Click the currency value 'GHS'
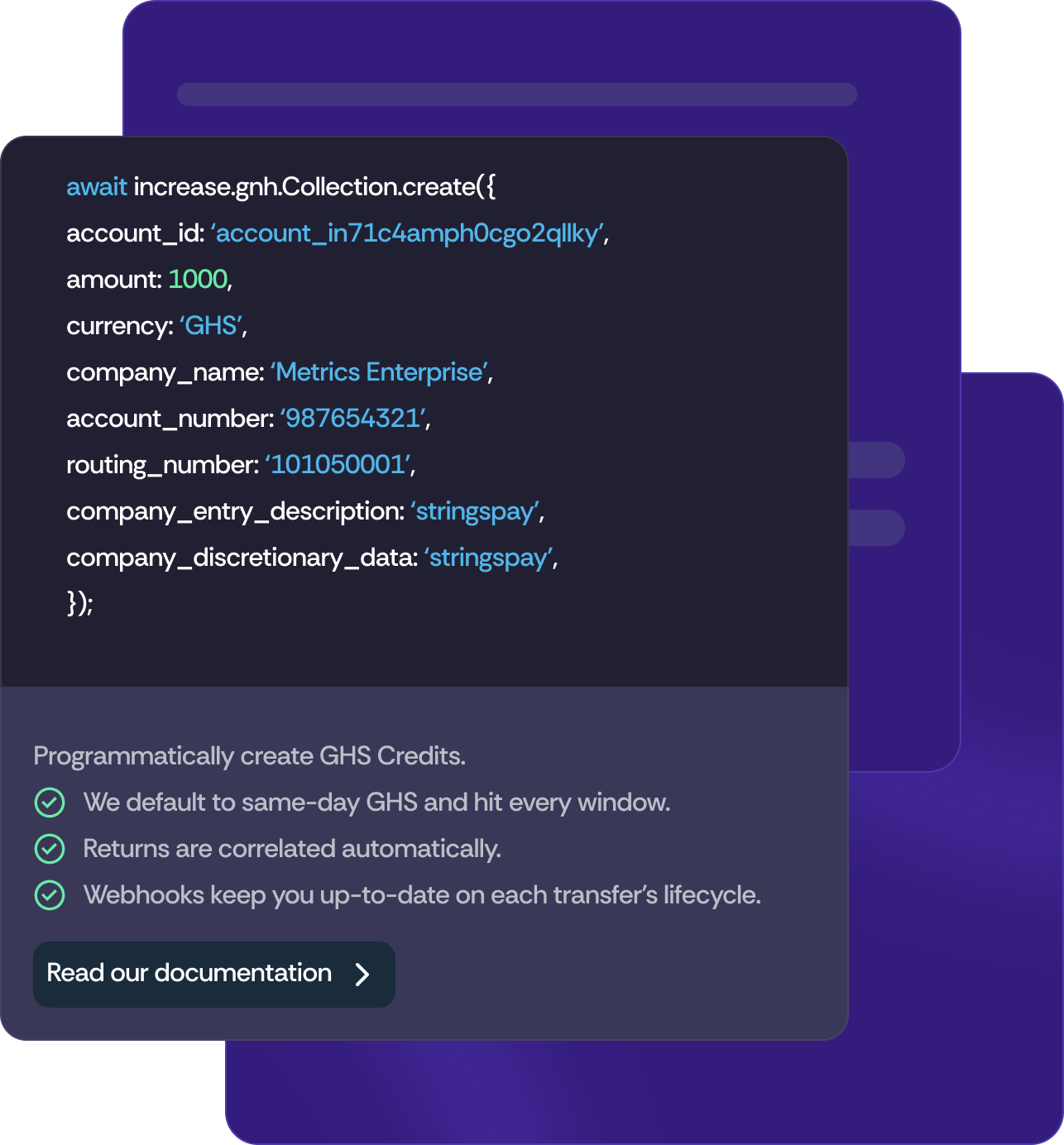The image size is (1064, 1145). click(212, 326)
